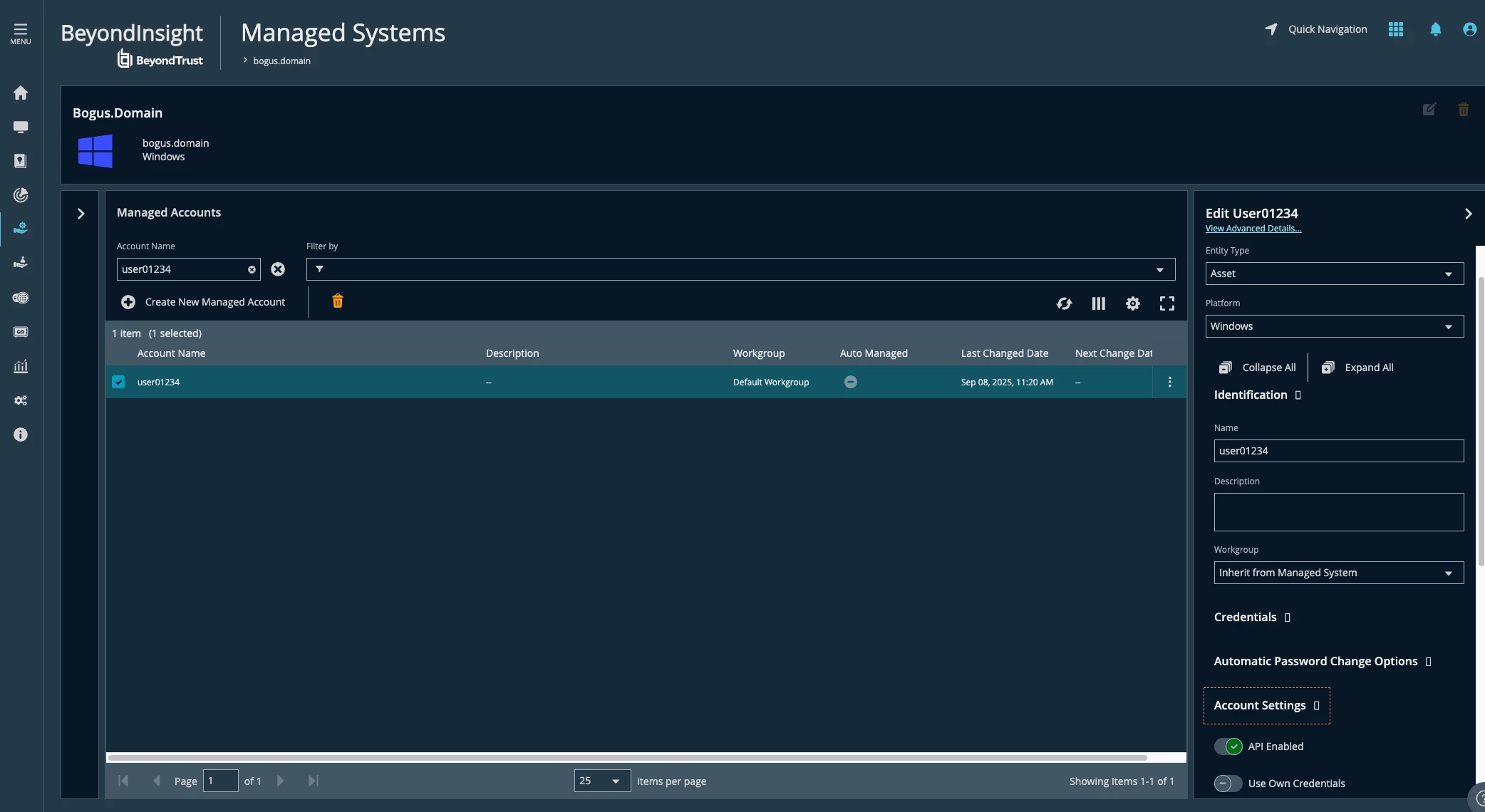Uncheck the user01234 row checkbox
The image size is (1485, 812).
[x=118, y=382]
